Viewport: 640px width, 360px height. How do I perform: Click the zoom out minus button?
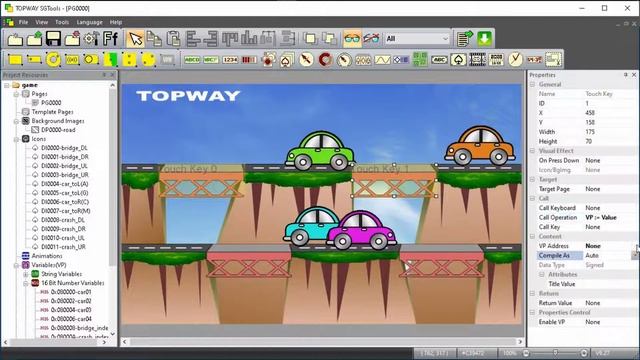(x=526, y=353)
